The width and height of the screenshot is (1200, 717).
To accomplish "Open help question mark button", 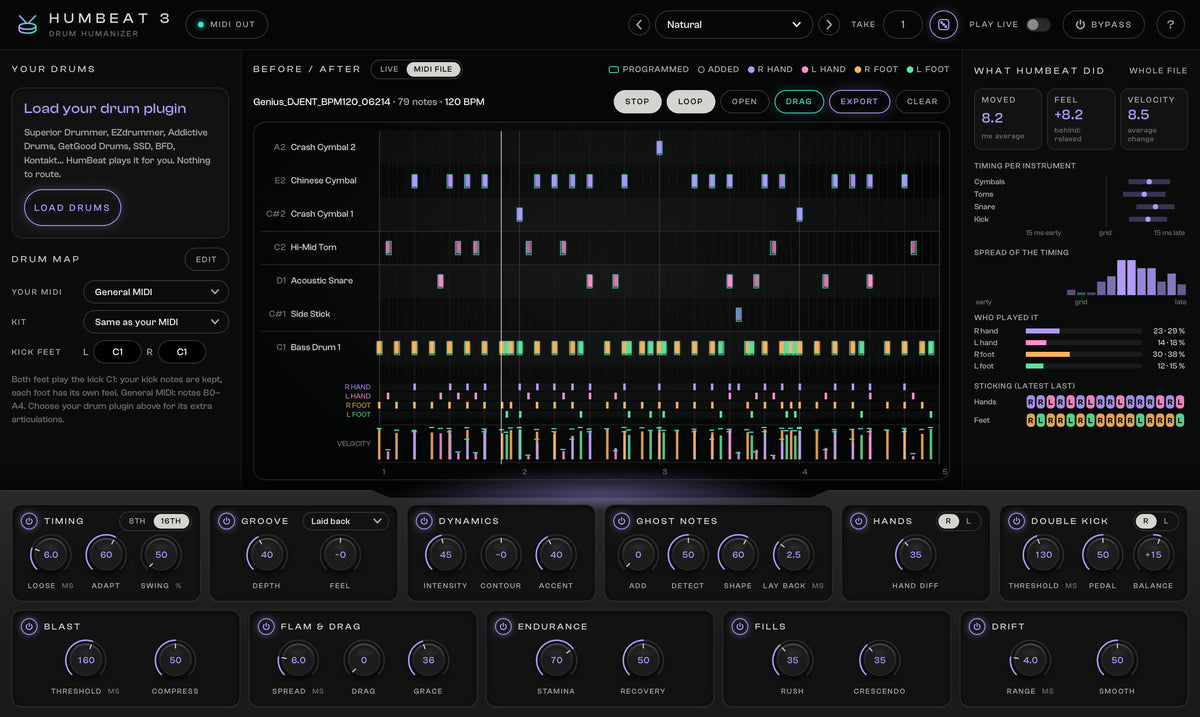I will tap(1170, 25).
